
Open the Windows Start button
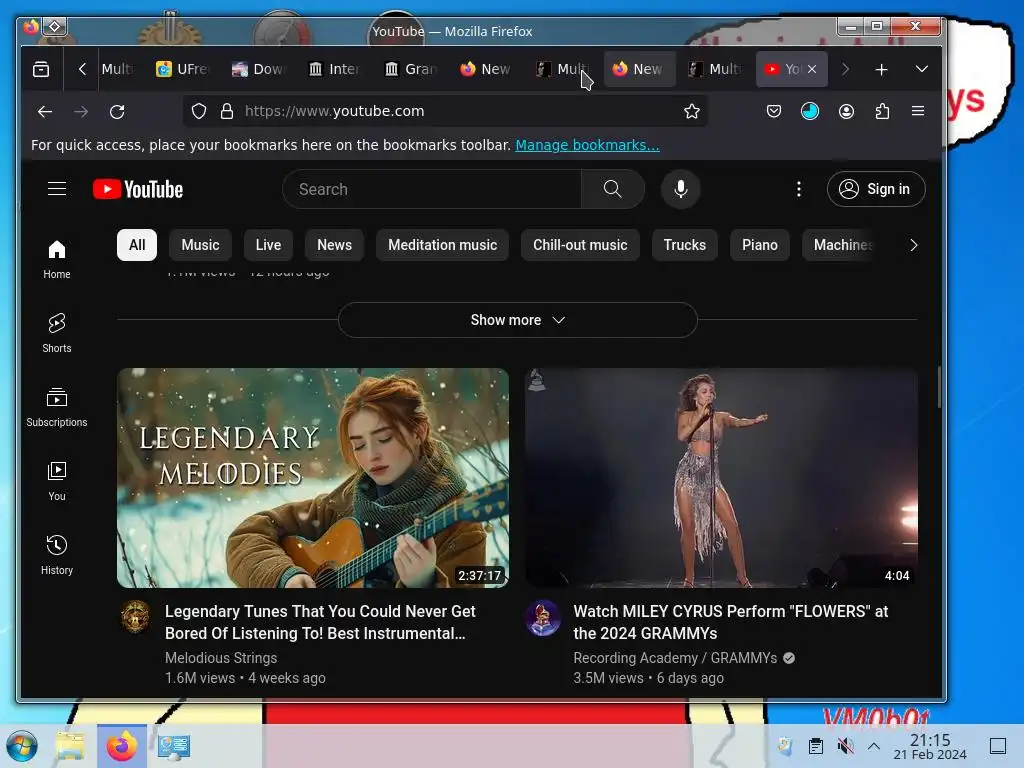22,746
